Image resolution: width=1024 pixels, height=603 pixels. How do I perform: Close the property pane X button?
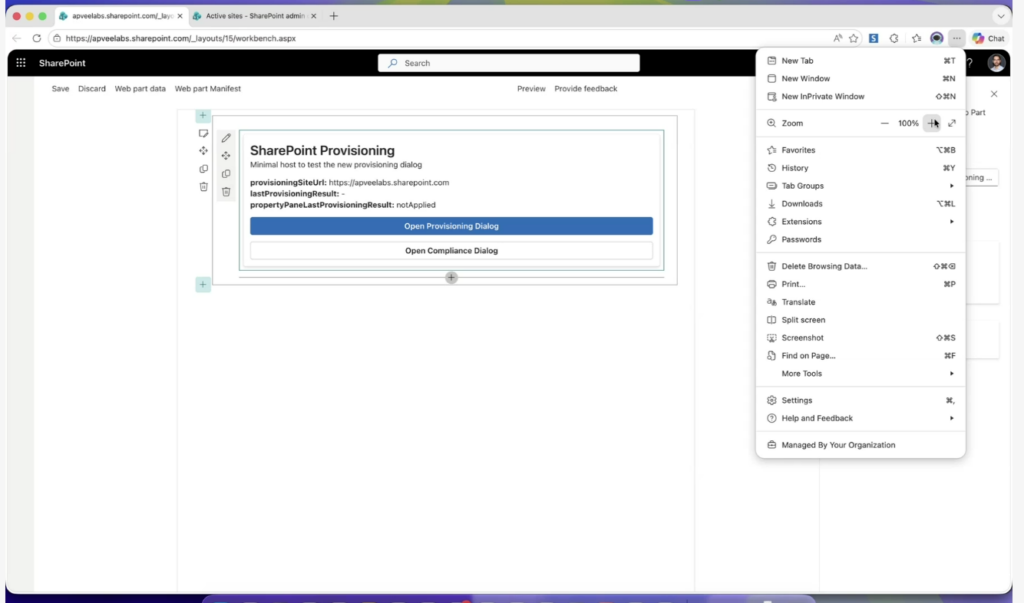994,94
